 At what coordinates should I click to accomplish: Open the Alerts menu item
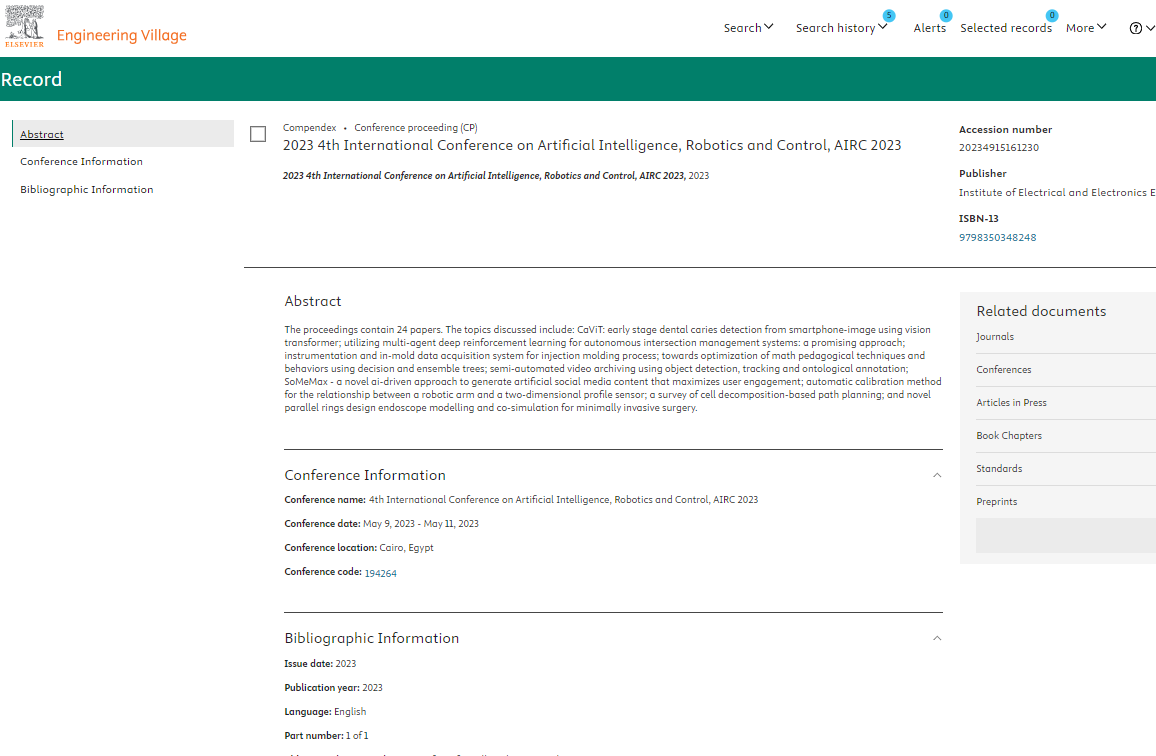click(930, 28)
